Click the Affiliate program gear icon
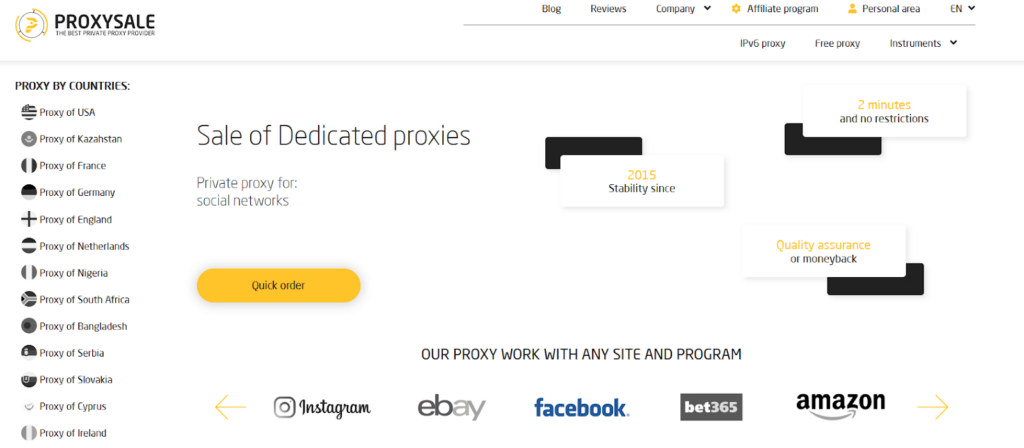This screenshot has width=1024, height=448. pos(736,9)
